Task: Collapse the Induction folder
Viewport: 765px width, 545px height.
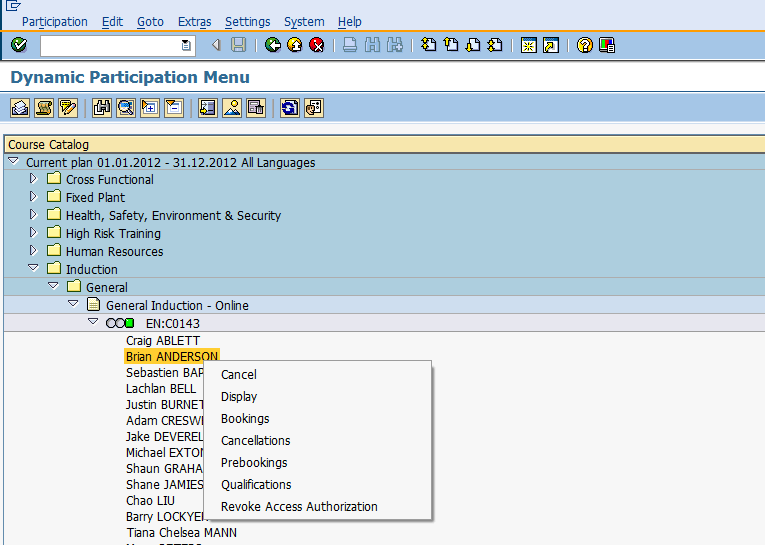Action: (33, 267)
